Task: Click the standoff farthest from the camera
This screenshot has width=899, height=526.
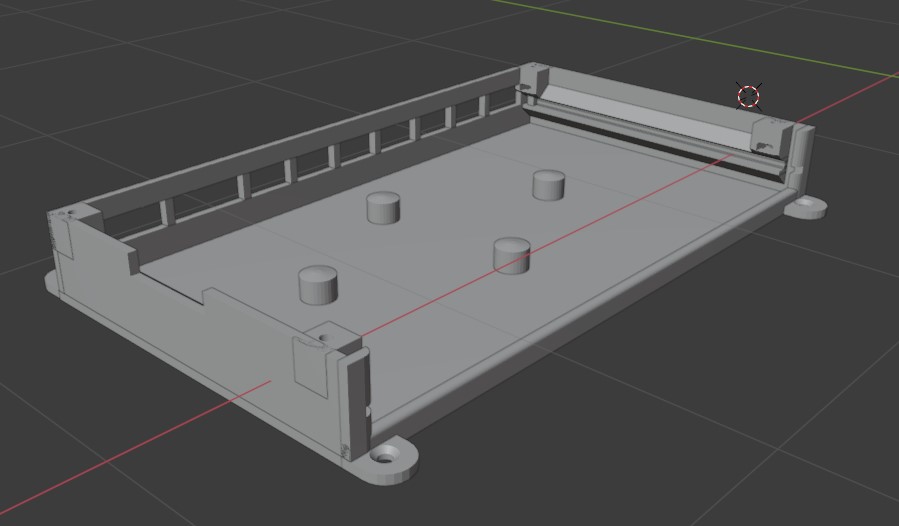Action: click(x=548, y=185)
